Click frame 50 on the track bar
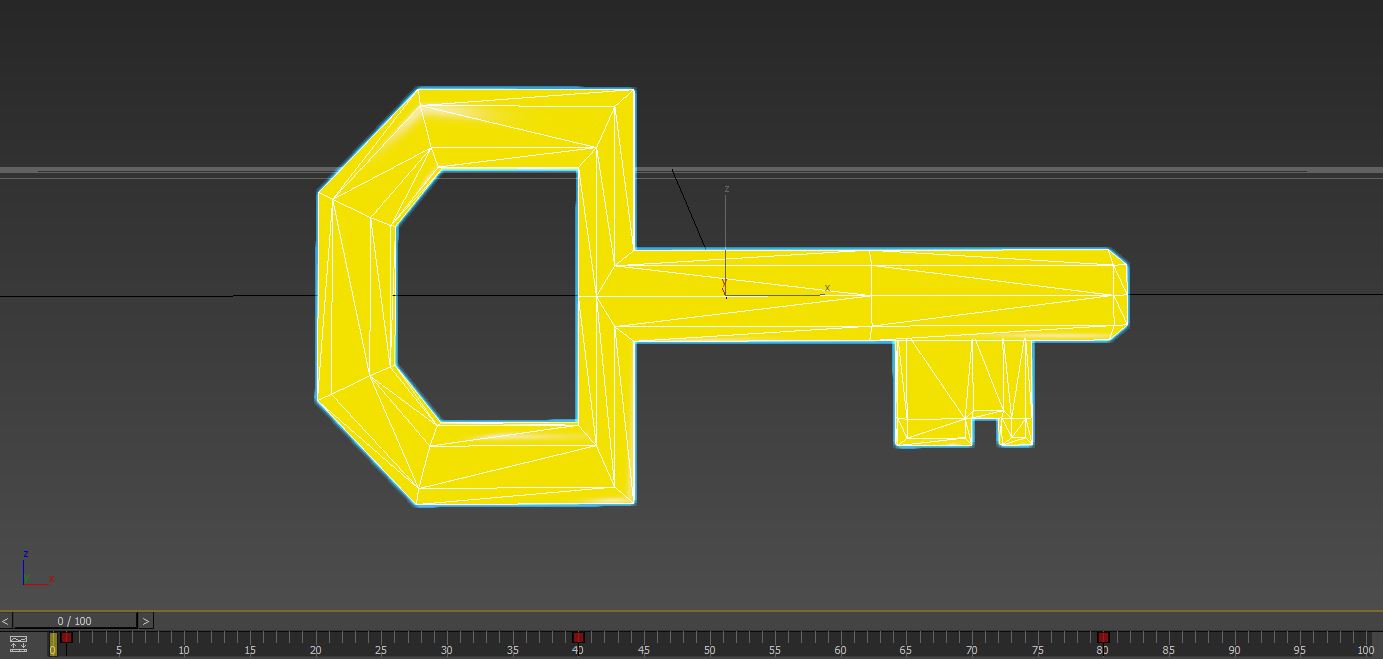This screenshot has width=1383, height=659. pyautogui.click(x=709, y=650)
